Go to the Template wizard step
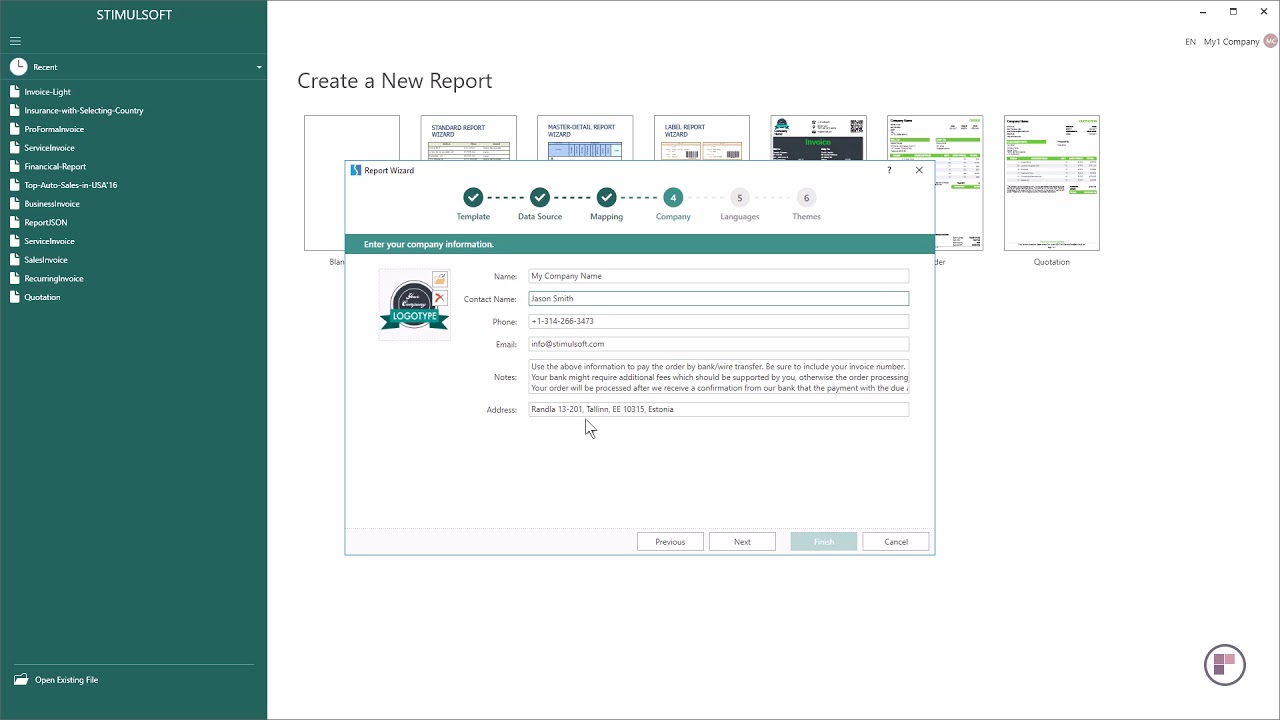The width and height of the screenshot is (1280, 720). point(473,204)
